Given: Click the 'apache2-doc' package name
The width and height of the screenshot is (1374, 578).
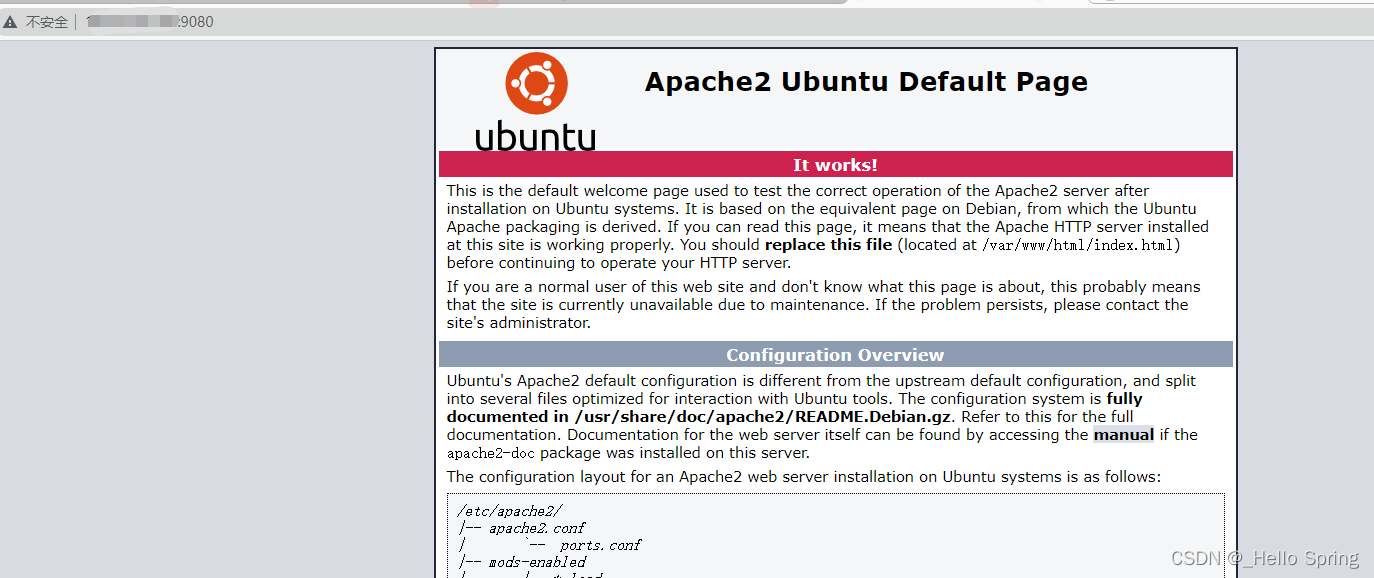Looking at the screenshot, I should coord(489,453).
